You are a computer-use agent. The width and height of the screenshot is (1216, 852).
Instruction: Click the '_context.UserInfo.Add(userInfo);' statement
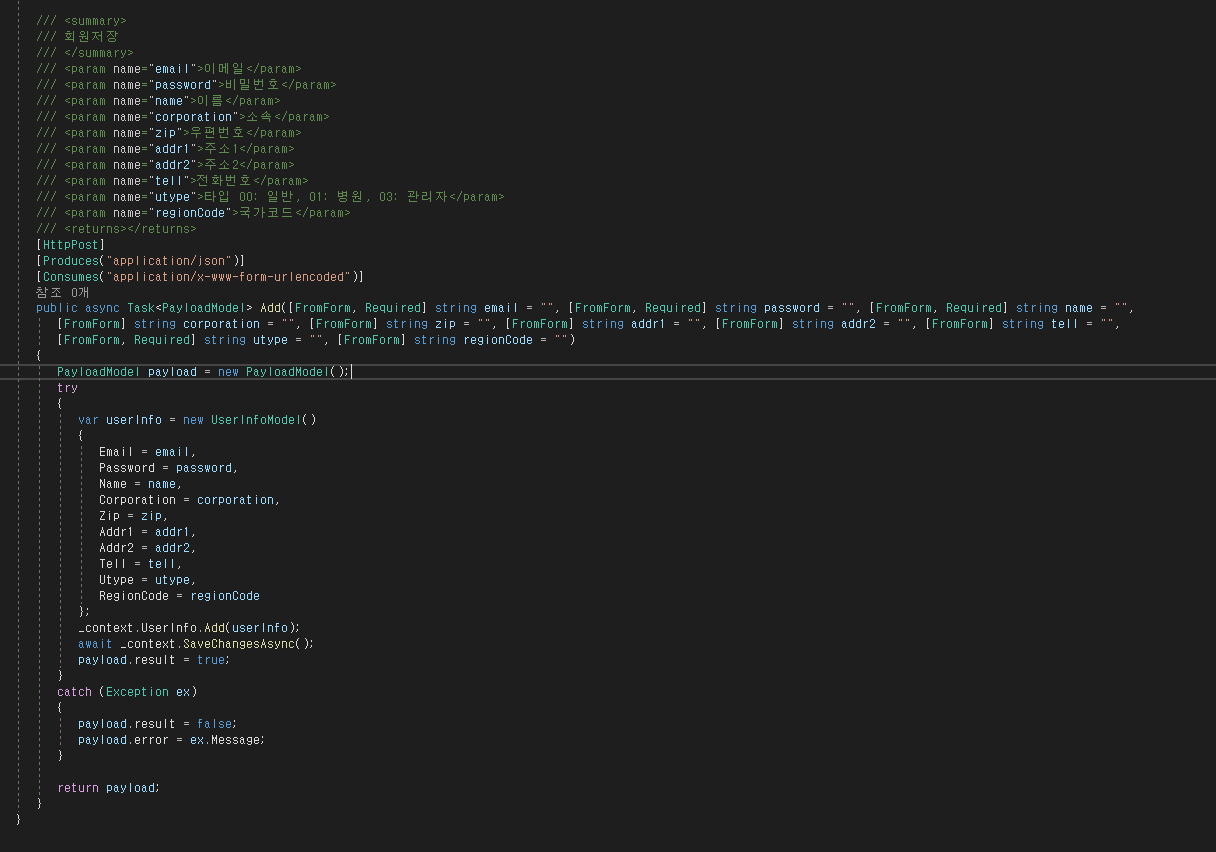click(189, 628)
